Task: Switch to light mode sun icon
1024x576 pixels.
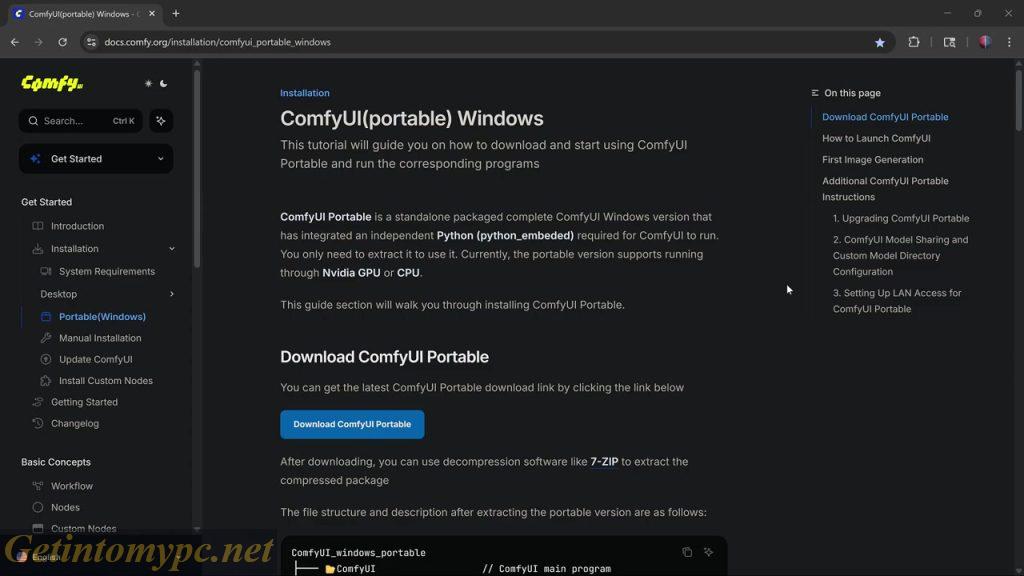Action: [148, 84]
